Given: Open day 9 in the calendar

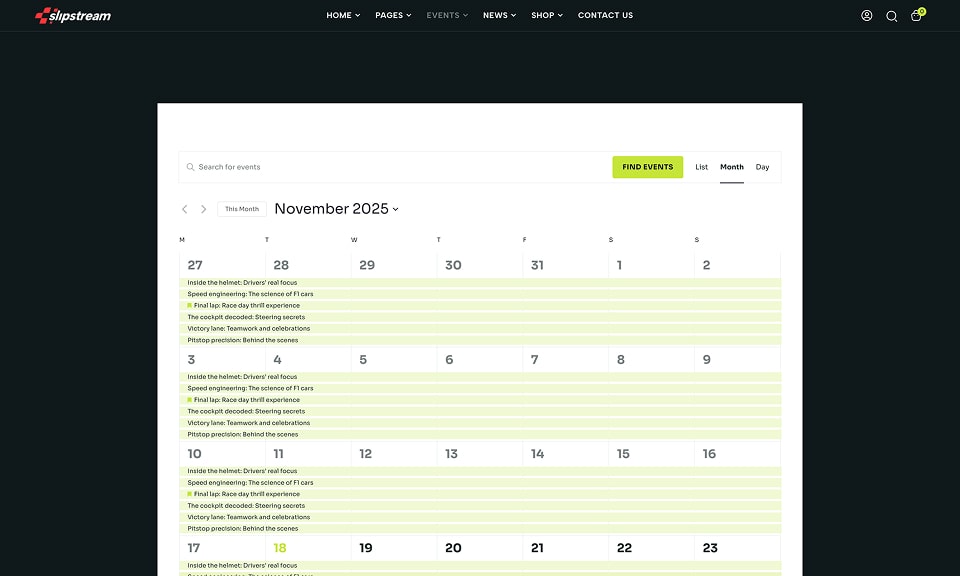Looking at the screenshot, I should [x=707, y=359].
